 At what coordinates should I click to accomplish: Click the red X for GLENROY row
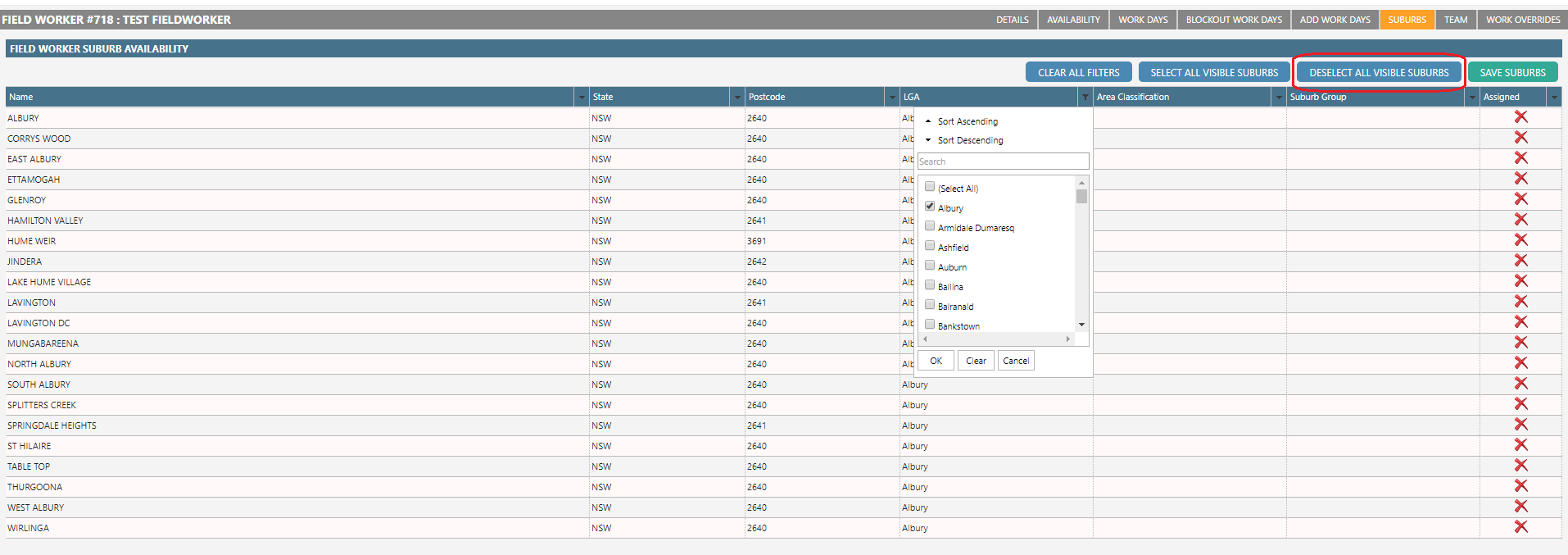click(1520, 199)
